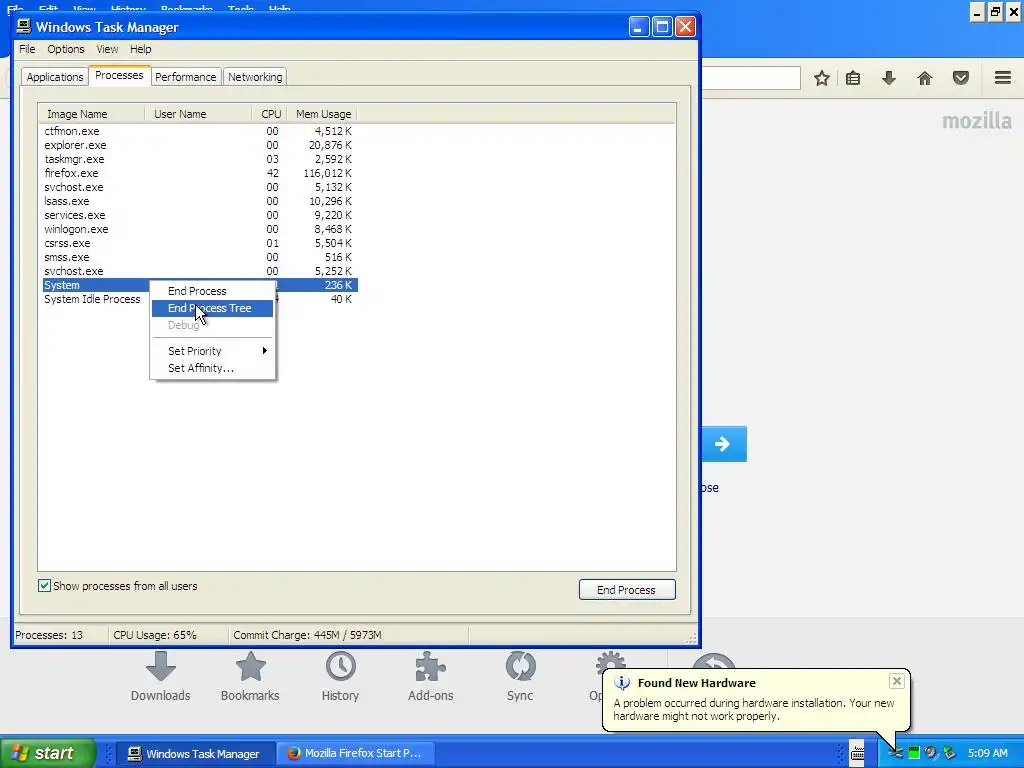Open Sync shortcut on Firefox start page
Screen dimensions: 1024x768
(520, 677)
